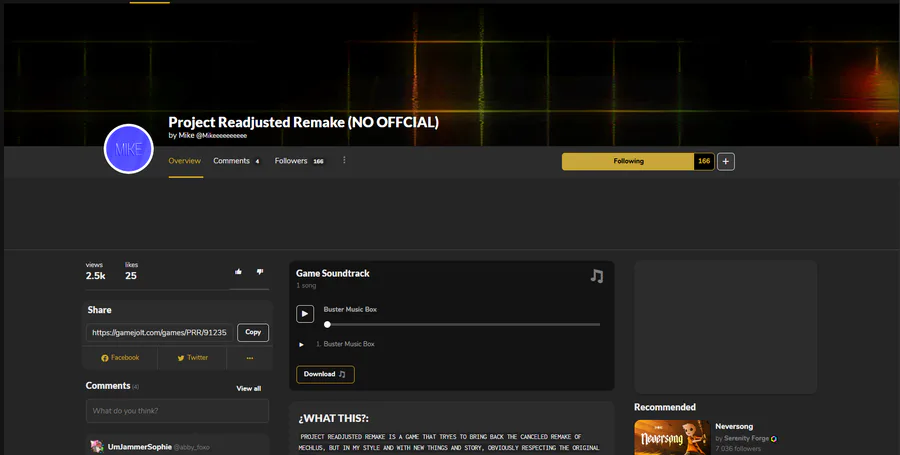
Task: Click the '25' likes count
Action: [131, 276]
